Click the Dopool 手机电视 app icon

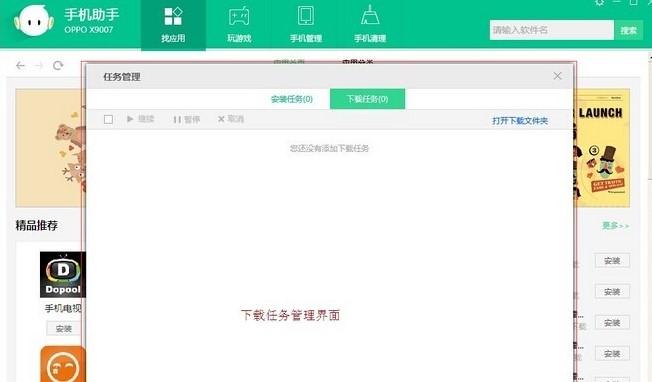63,274
